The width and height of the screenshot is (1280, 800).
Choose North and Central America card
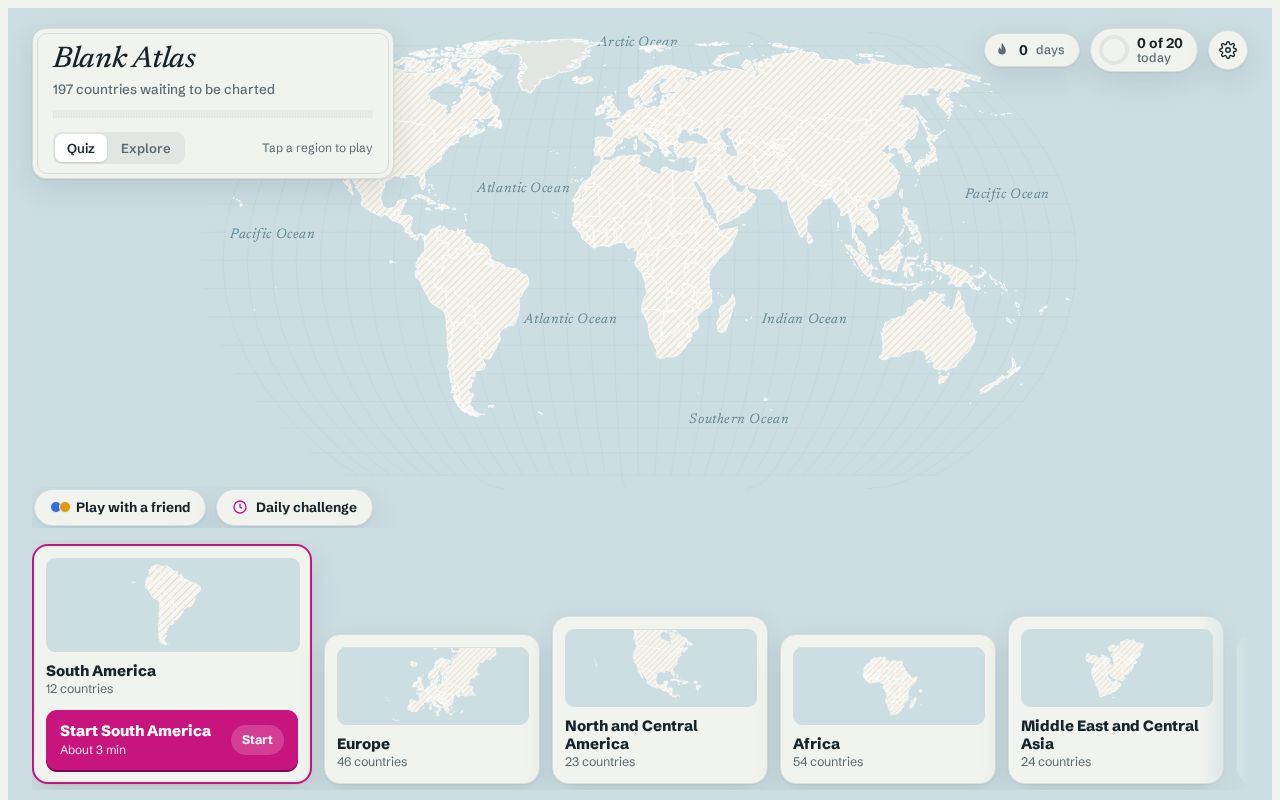[660, 700]
